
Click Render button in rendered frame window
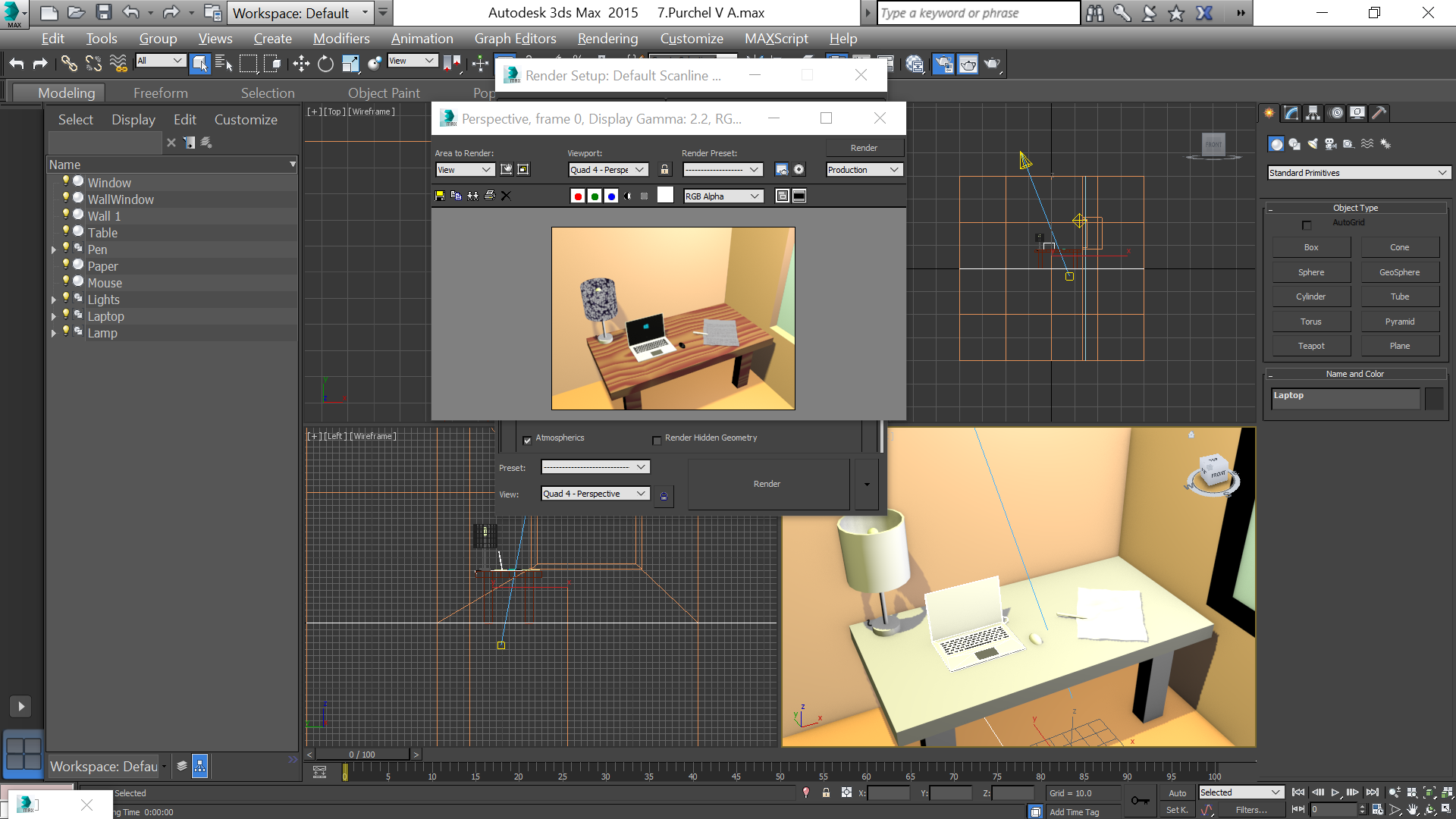tap(864, 148)
